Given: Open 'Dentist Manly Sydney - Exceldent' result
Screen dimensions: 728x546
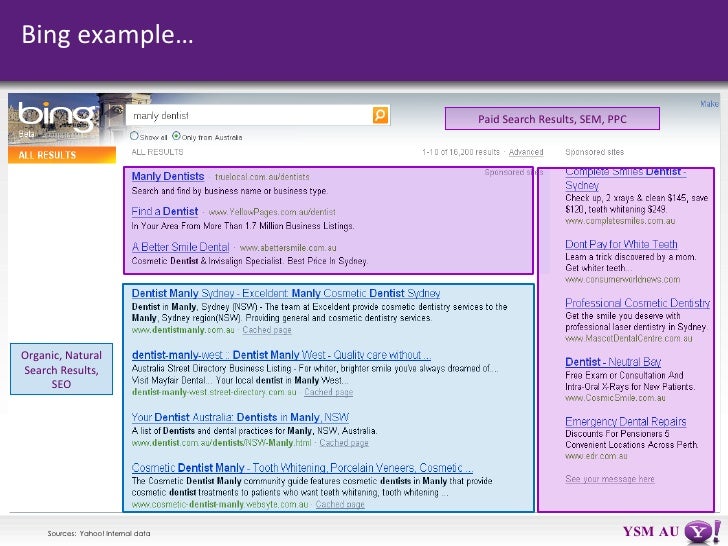Looking at the screenshot, I should click(286, 293).
